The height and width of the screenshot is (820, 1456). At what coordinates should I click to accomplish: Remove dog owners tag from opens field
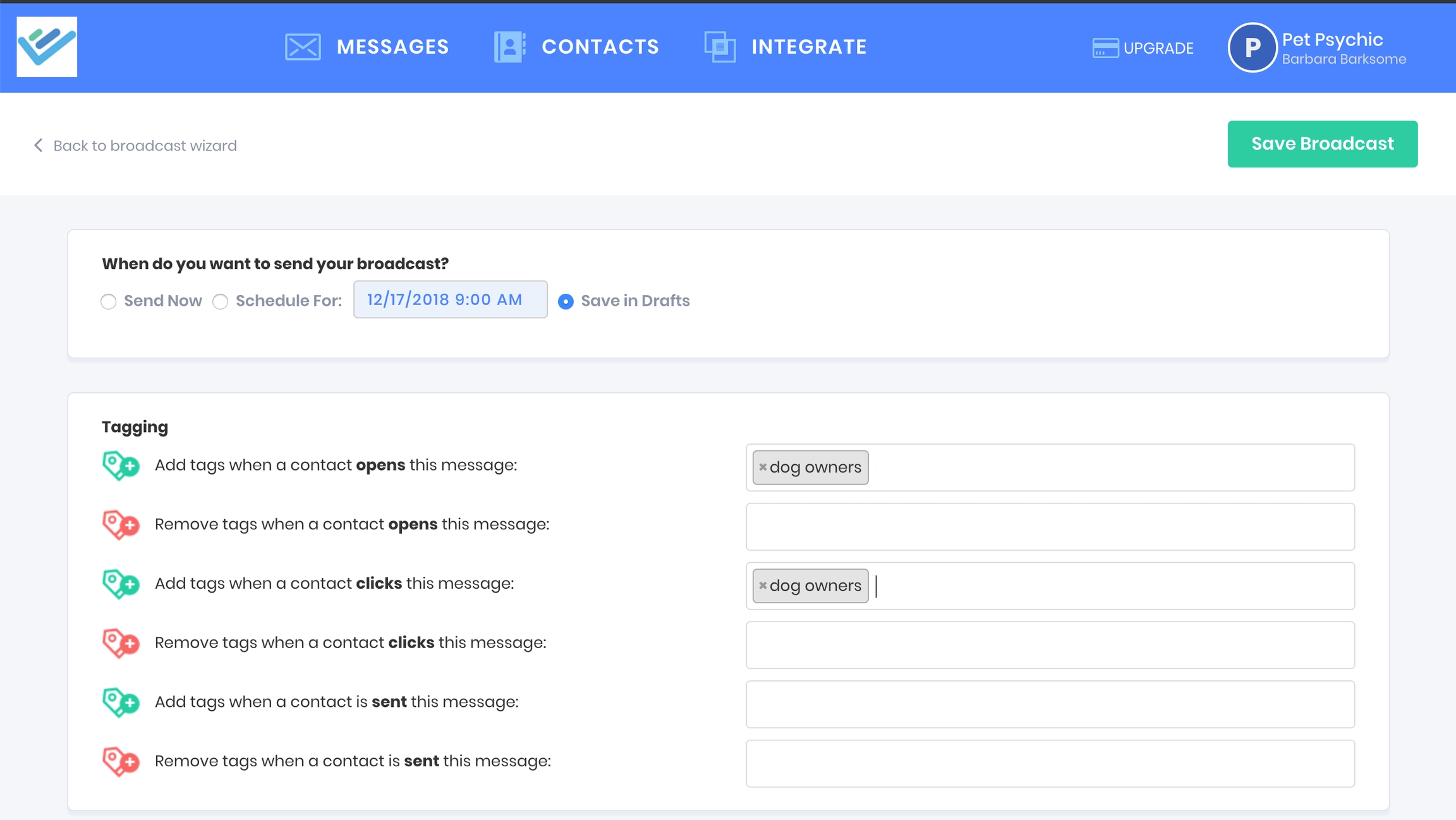pyautogui.click(x=763, y=467)
